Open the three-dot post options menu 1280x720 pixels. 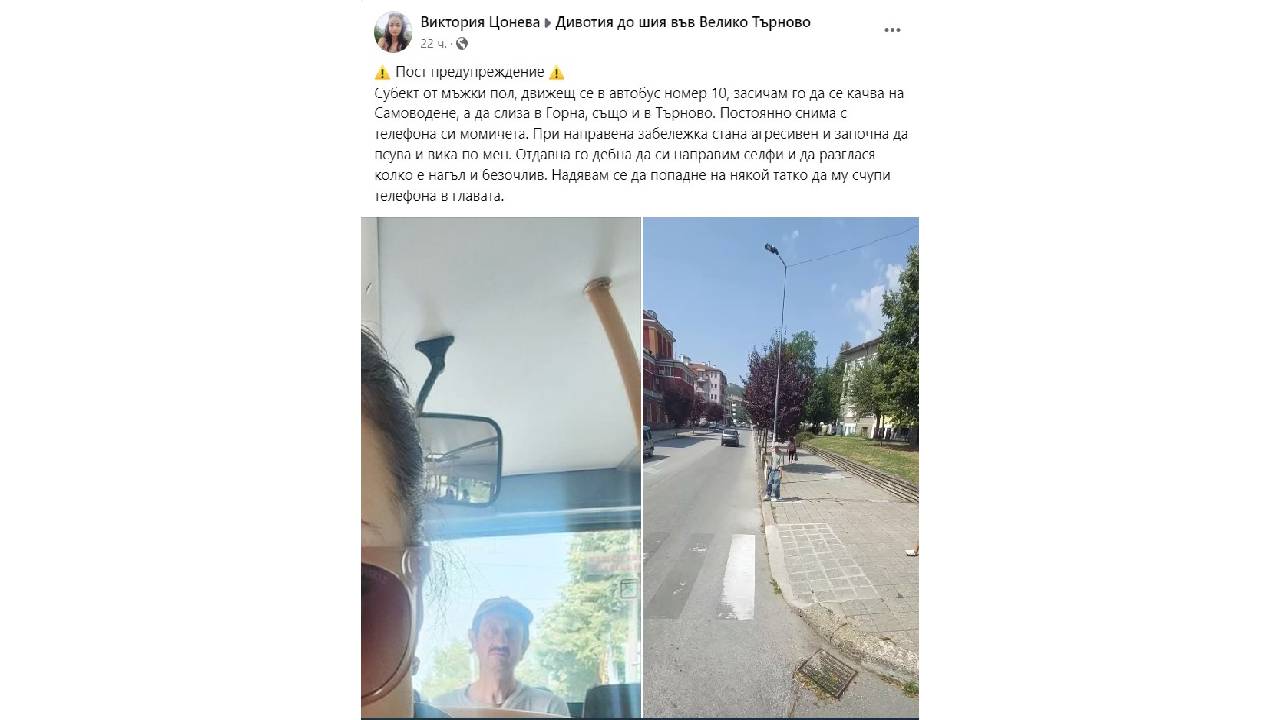coord(892,30)
